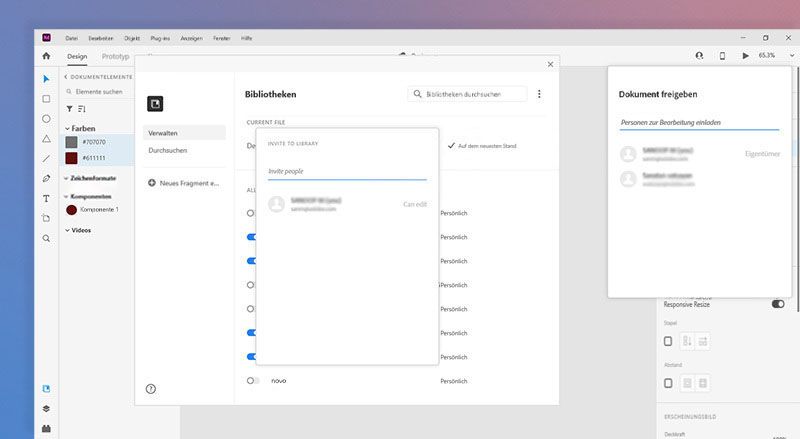Focus the Invite people field
Viewport: 800px width, 439px height.
point(347,172)
